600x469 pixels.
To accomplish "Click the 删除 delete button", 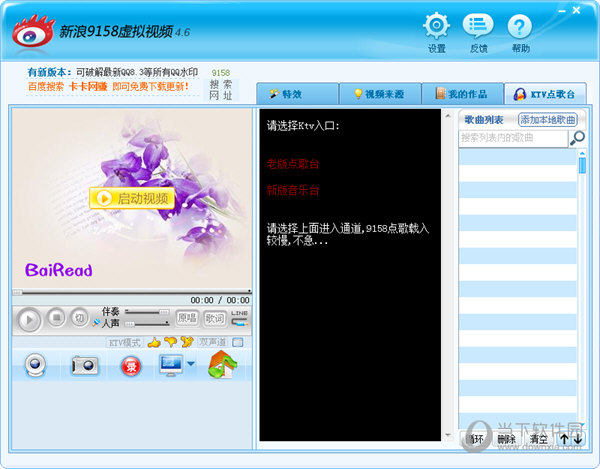I will [x=507, y=439].
